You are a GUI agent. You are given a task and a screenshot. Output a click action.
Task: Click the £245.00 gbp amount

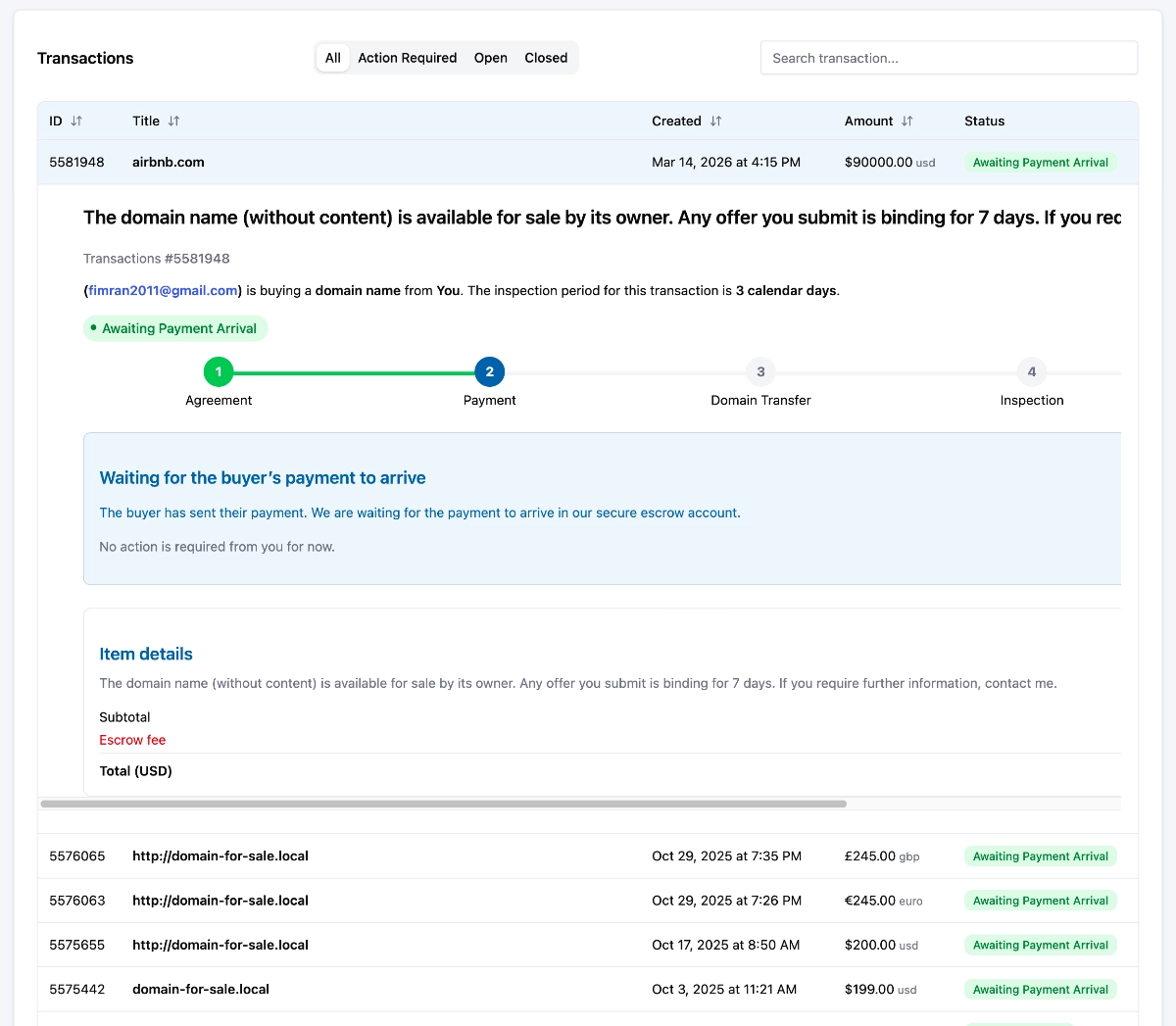(882, 856)
